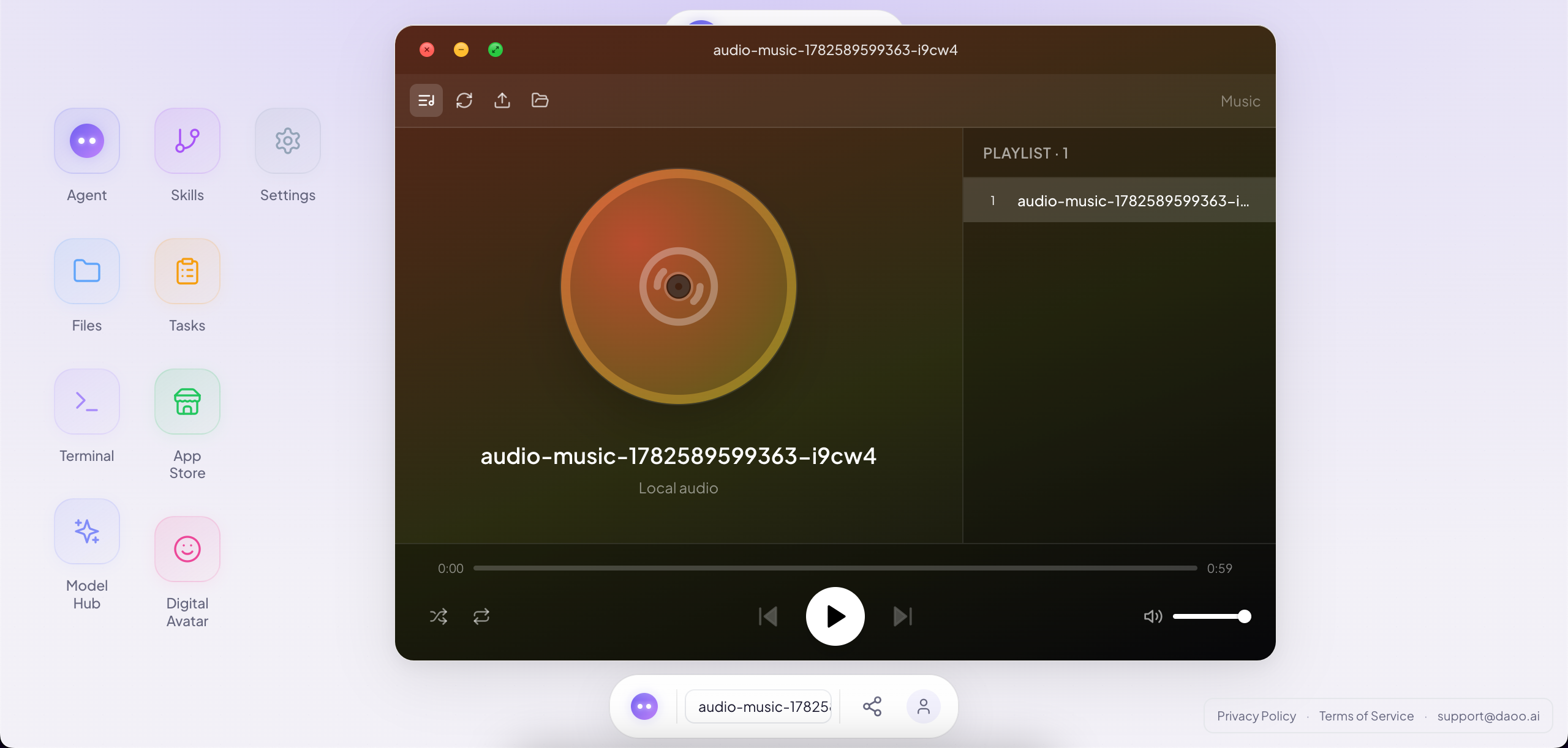Screen dimensions: 1568x748
Task: Adjust the volume slider
Action: 1212,616
